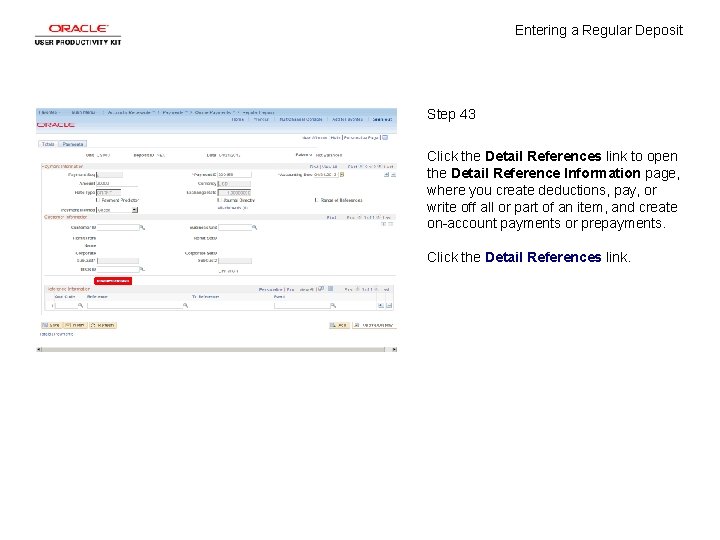The width and height of the screenshot is (720, 540).
Task: Click the horizontal scrollbar's left arrow
Action: point(39,349)
